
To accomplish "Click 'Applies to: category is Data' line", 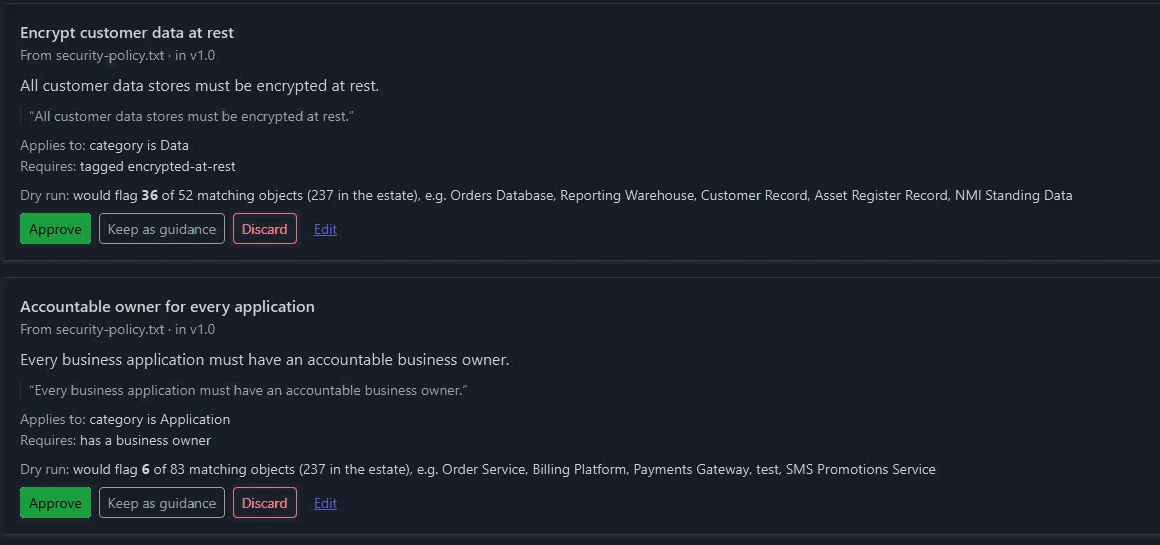I will [104, 145].
